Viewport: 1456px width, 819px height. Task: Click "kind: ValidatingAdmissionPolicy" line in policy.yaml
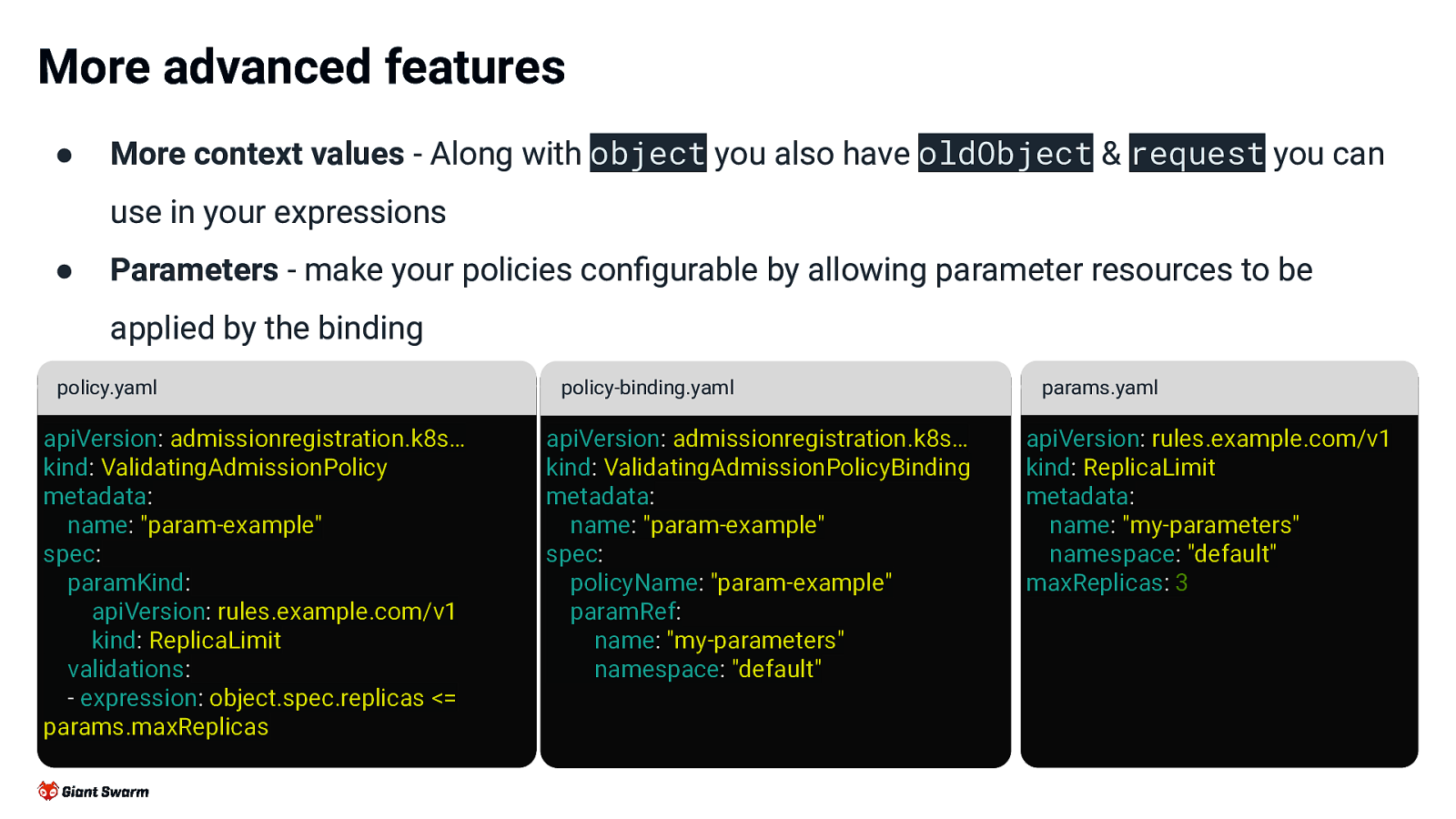[216, 468]
